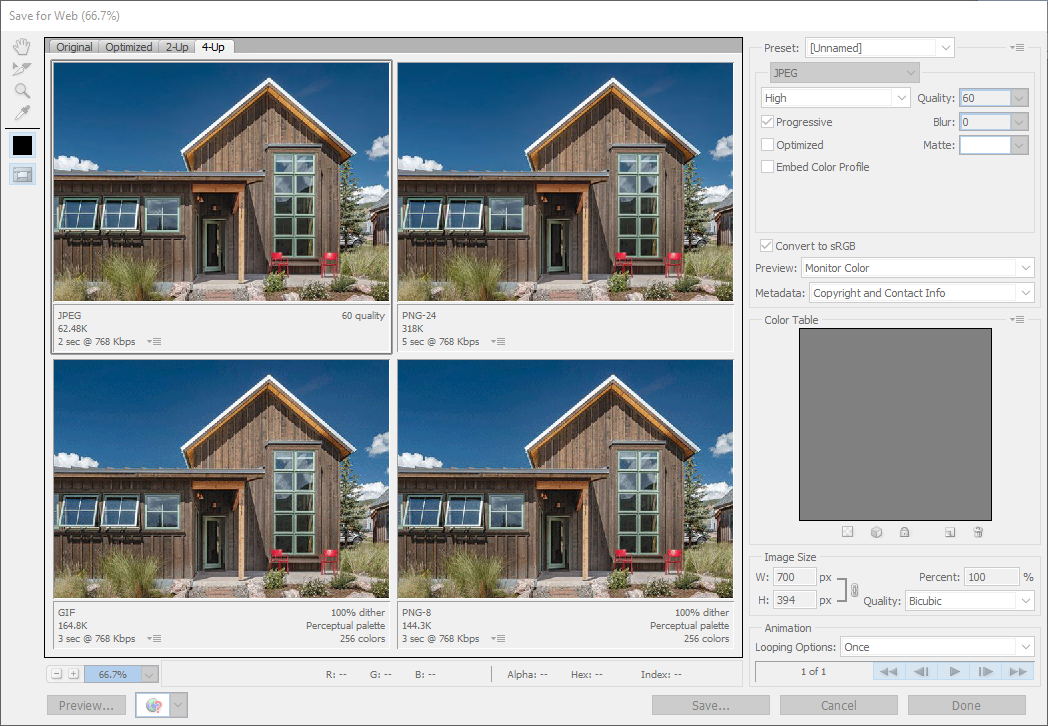Toggle slices visibility icon
Viewport: 1048px width, 726px height.
(22, 174)
